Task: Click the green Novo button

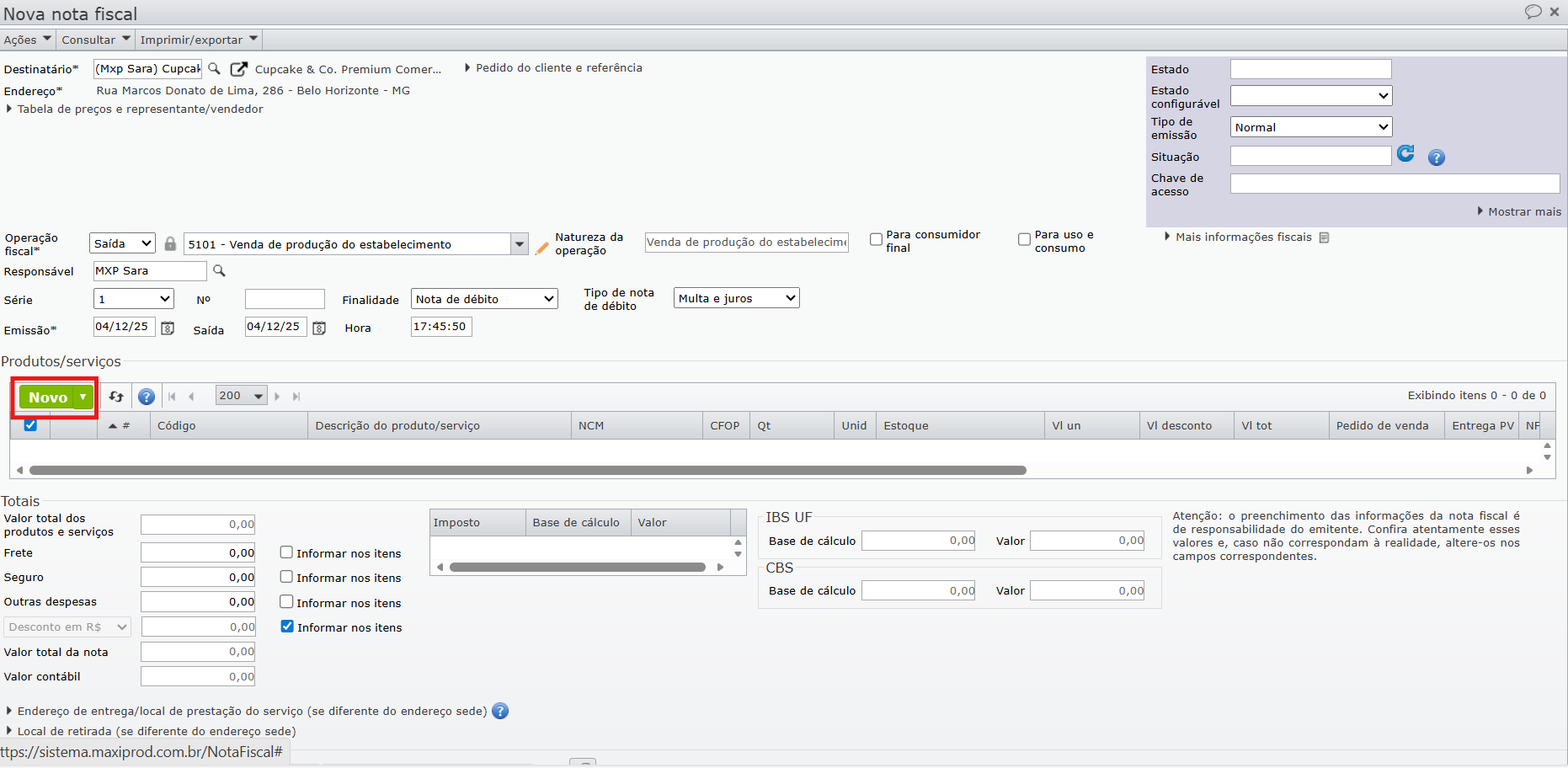Action: coord(47,397)
